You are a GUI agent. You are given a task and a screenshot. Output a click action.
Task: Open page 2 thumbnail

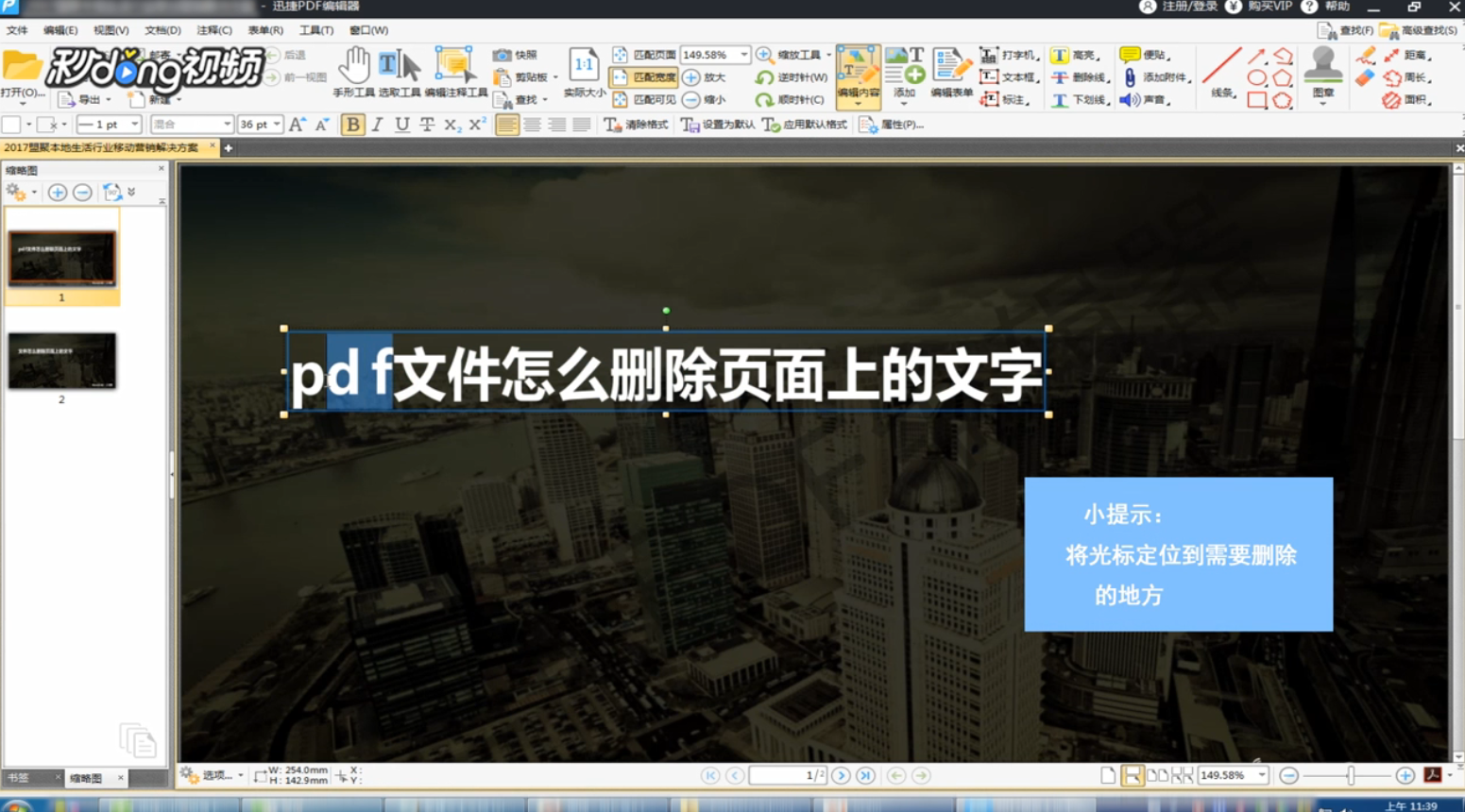[x=61, y=361]
